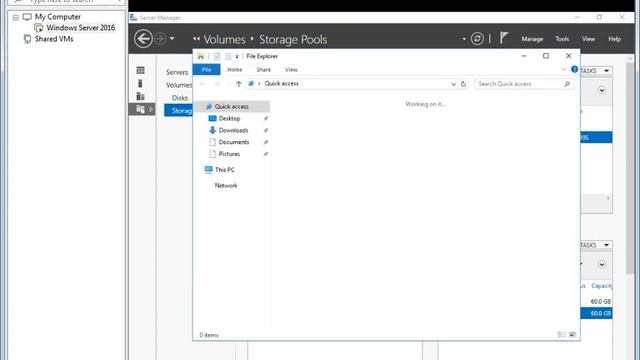The width and height of the screenshot is (640, 360).
Task: Select Quick access in the navigation pane
Action: (231, 107)
